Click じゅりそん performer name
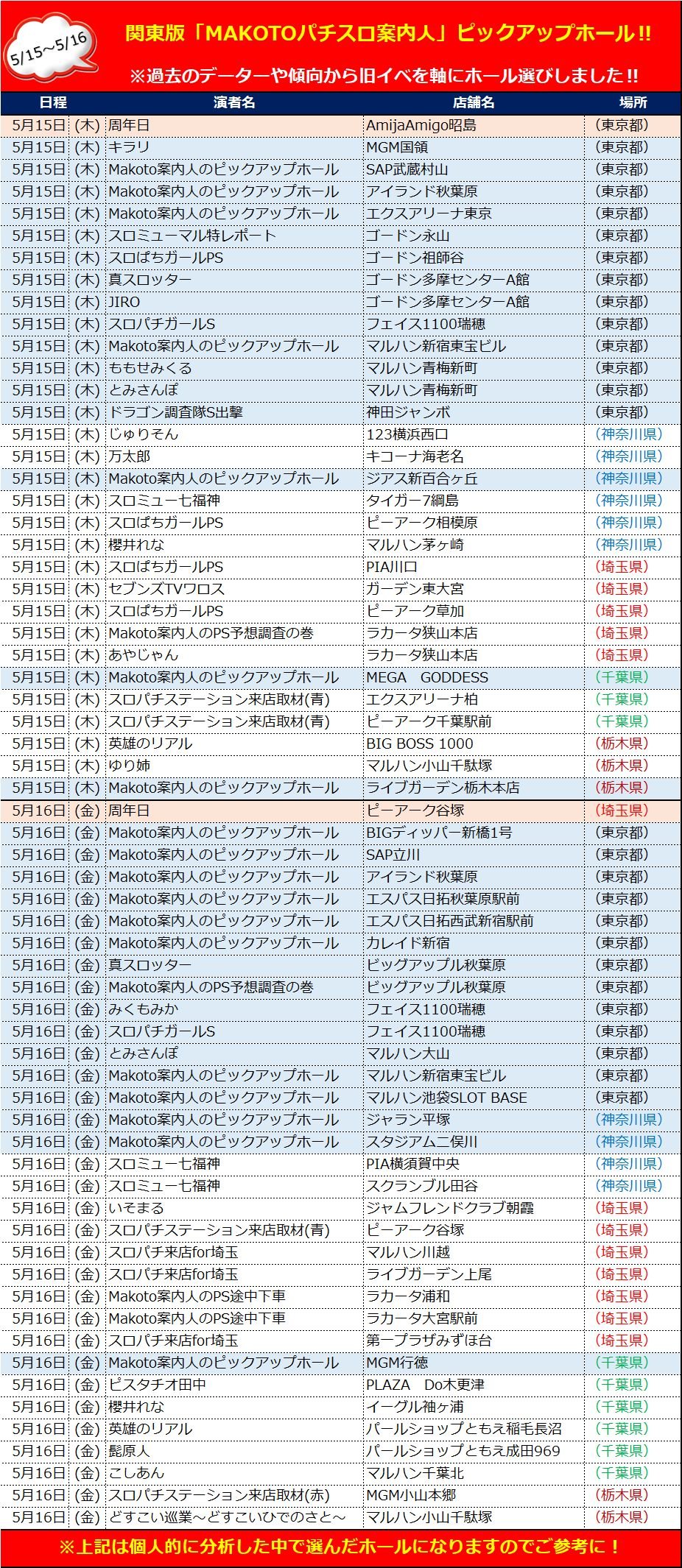Screen dimensions: 682x1568 [x=144, y=434]
